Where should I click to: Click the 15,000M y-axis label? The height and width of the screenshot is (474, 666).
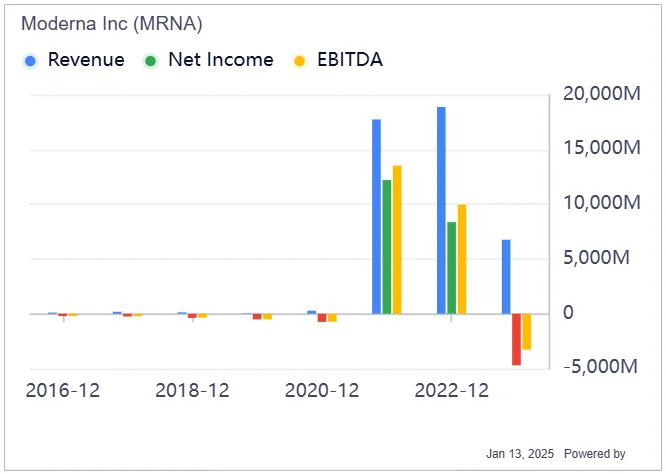[601, 147]
